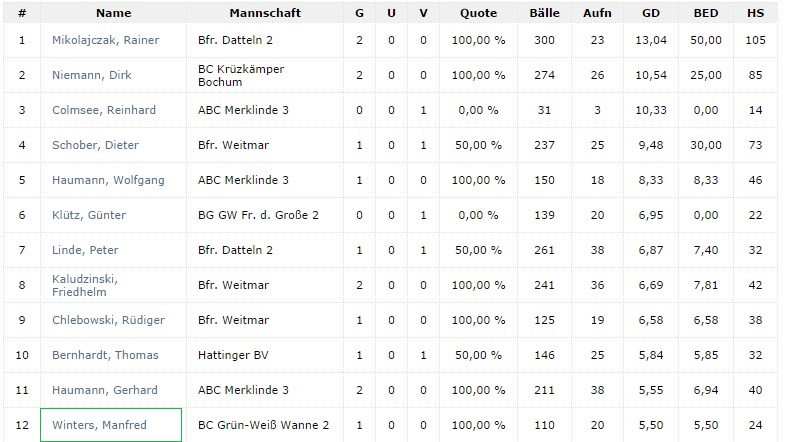Click highlighted Winters, Manfred link
The width and height of the screenshot is (785, 442).
[x=99, y=425]
